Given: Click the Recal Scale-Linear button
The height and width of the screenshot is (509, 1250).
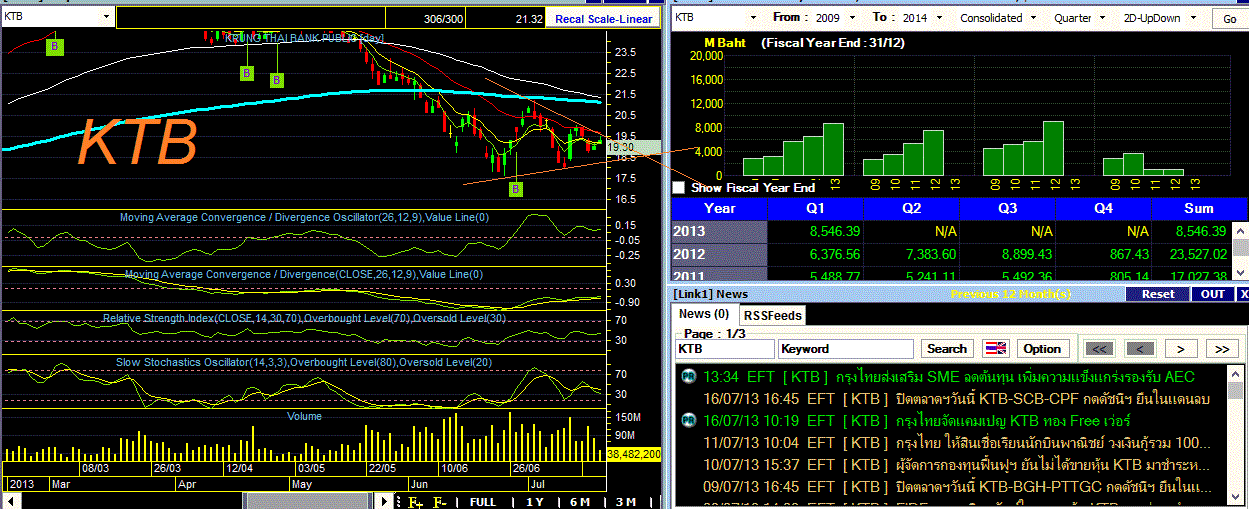Looking at the screenshot, I should click(603, 18).
